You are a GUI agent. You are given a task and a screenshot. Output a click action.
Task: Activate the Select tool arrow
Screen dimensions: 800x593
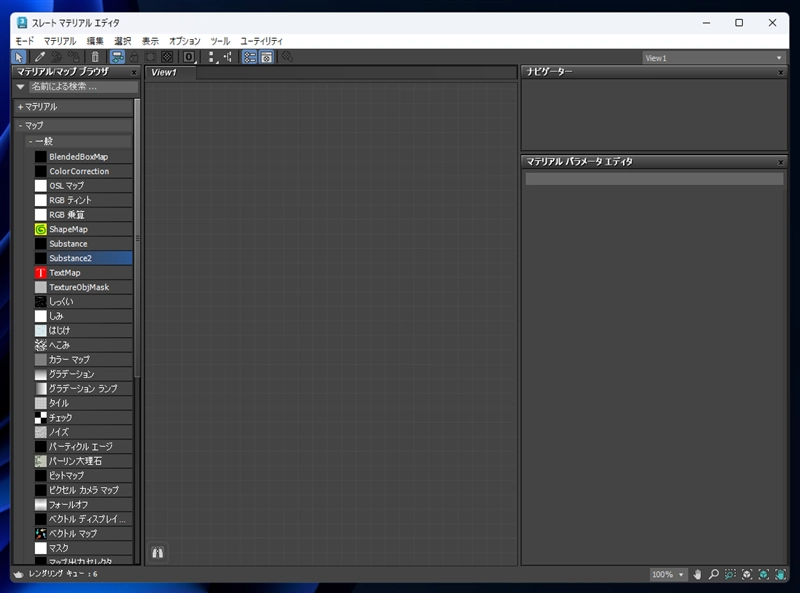19,57
